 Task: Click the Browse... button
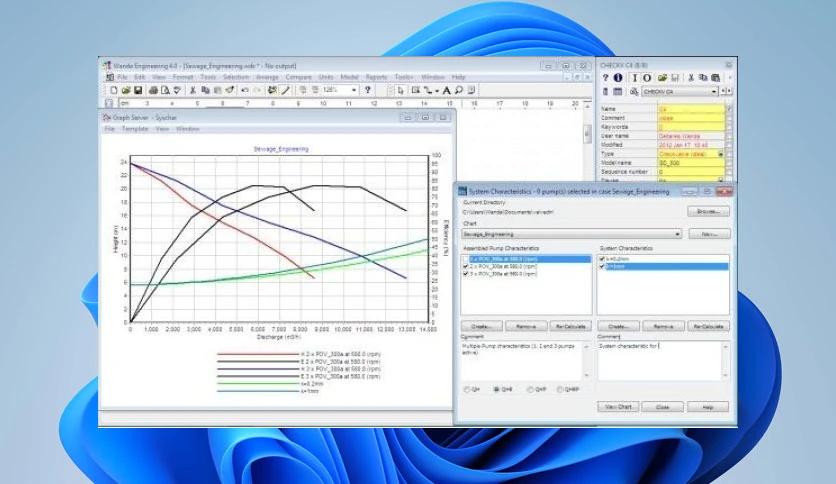[x=708, y=212]
